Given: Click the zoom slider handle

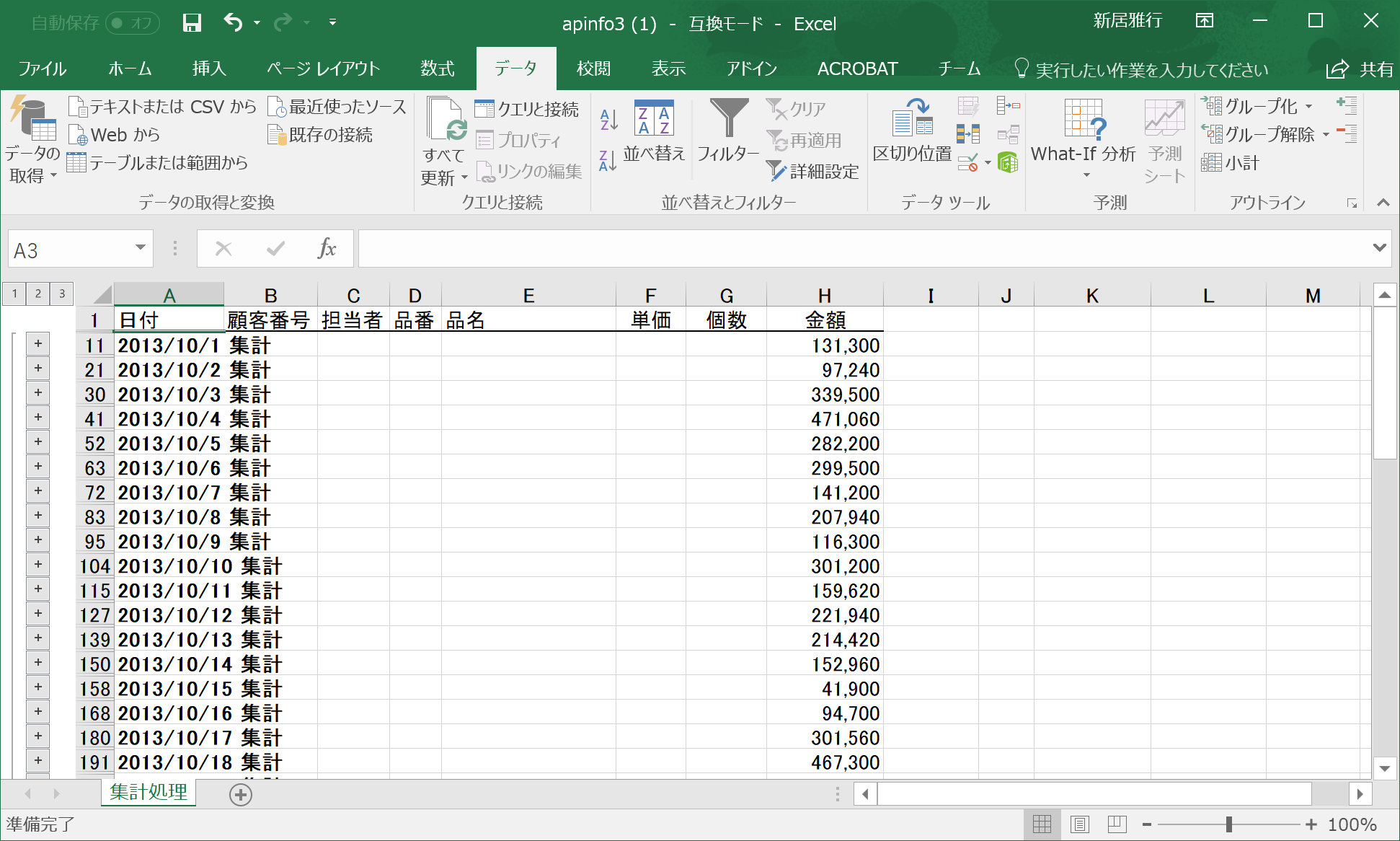Looking at the screenshot, I should coord(1228,824).
